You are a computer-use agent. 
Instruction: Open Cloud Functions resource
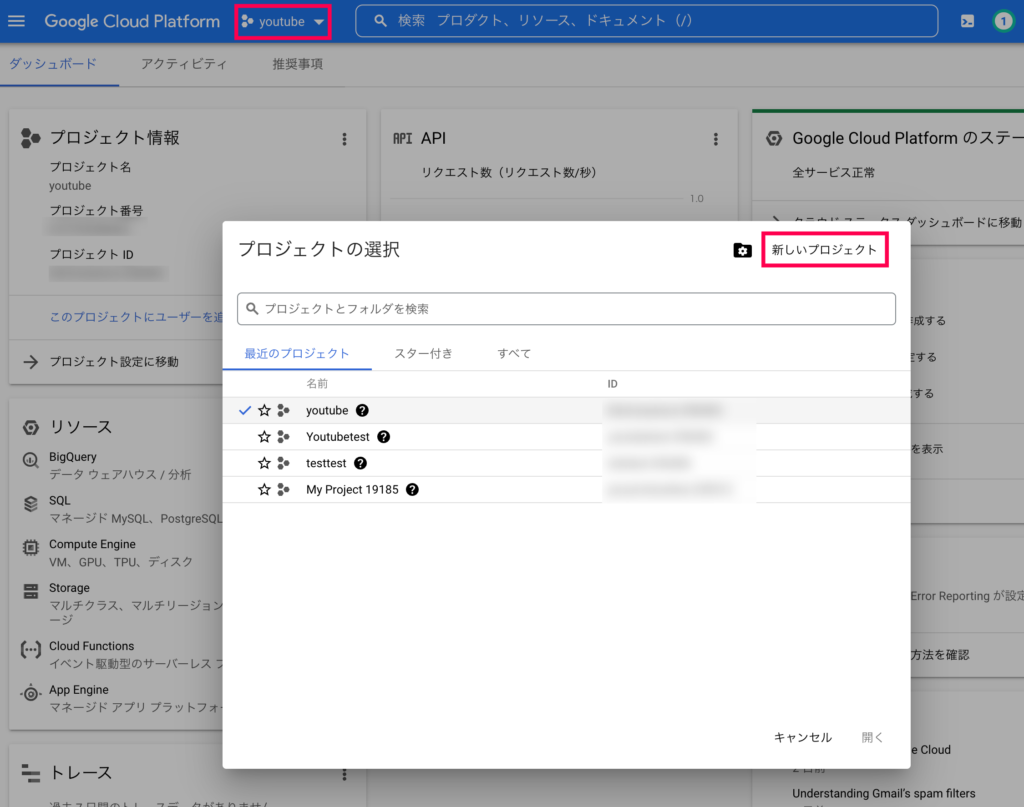tap(91, 646)
